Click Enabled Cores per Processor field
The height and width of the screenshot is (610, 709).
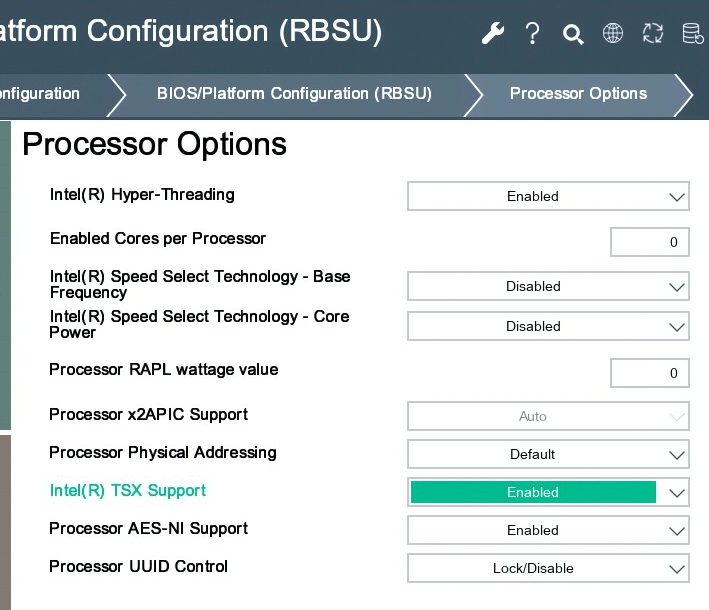point(649,242)
